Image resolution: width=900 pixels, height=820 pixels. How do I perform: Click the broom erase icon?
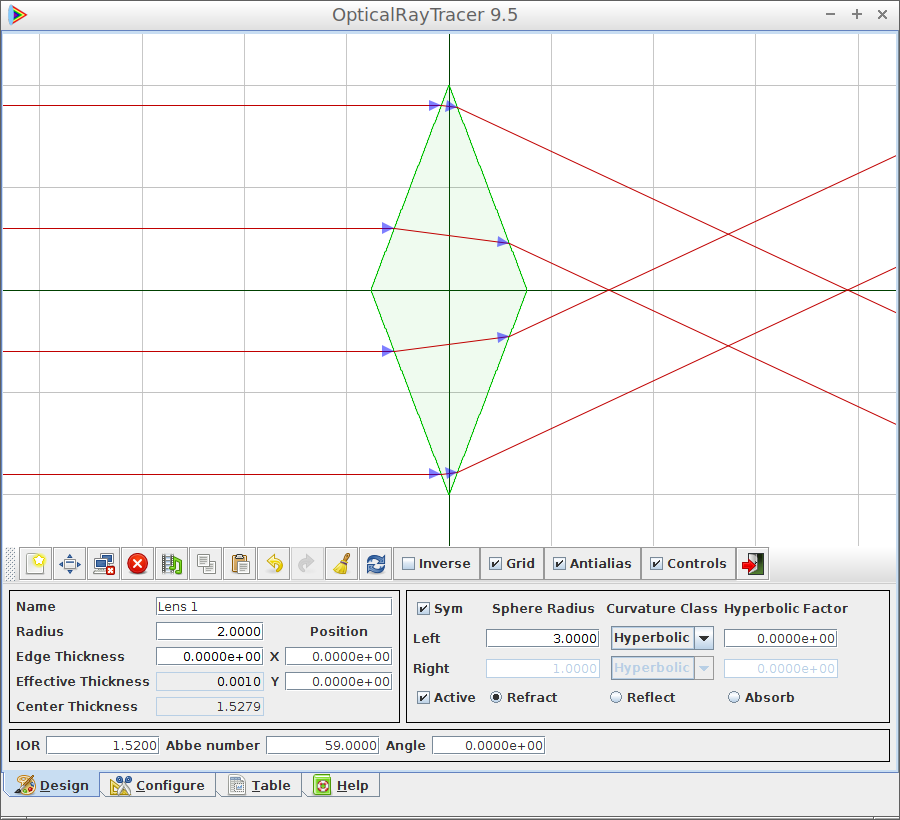pyautogui.click(x=342, y=564)
